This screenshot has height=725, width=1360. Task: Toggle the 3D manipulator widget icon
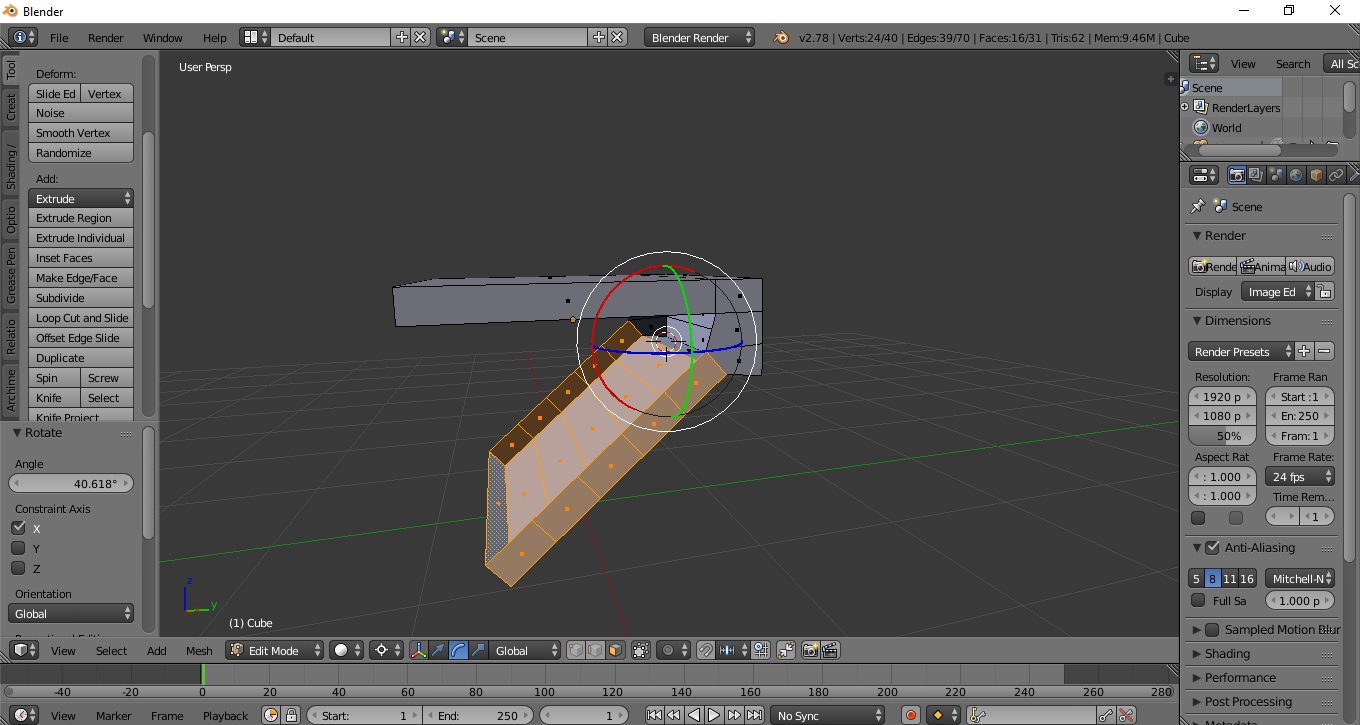point(419,650)
